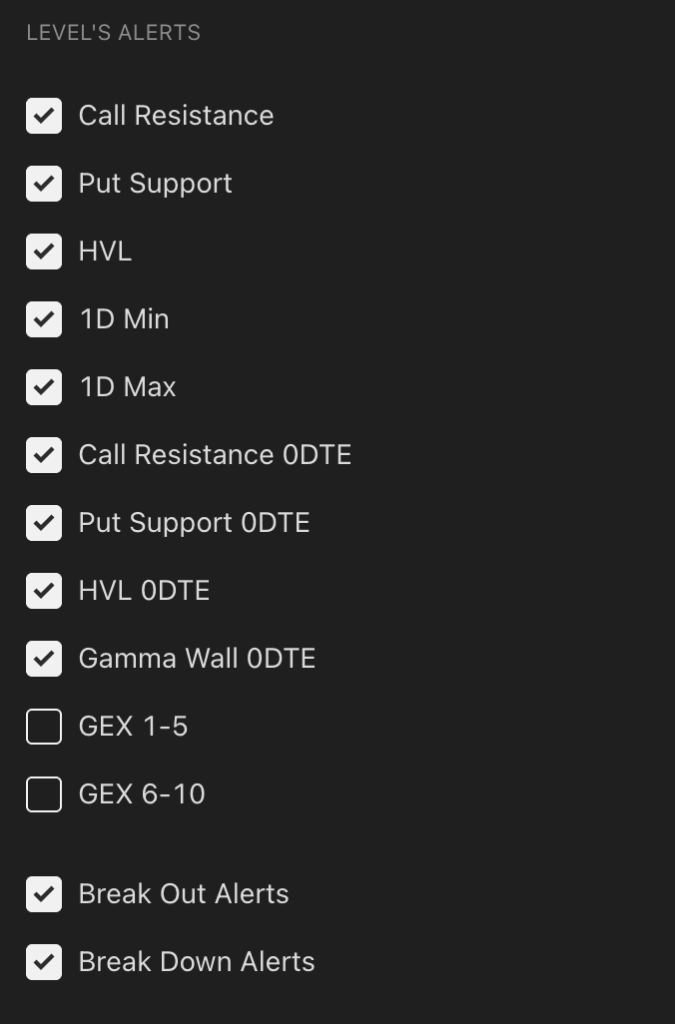Click the HVL label text
The width and height of the screenshot is (675, 1024).
pyautogui.click(x=105, y=251)
